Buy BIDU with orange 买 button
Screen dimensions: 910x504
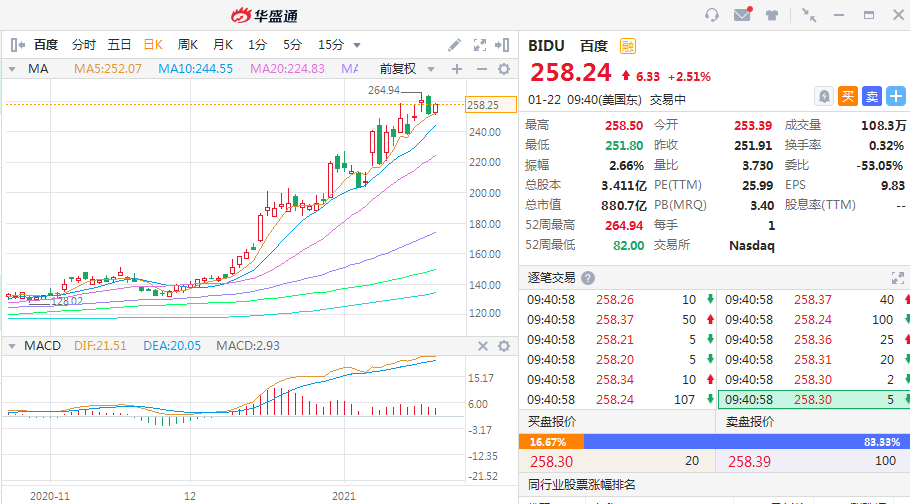(x=848, y=96)
